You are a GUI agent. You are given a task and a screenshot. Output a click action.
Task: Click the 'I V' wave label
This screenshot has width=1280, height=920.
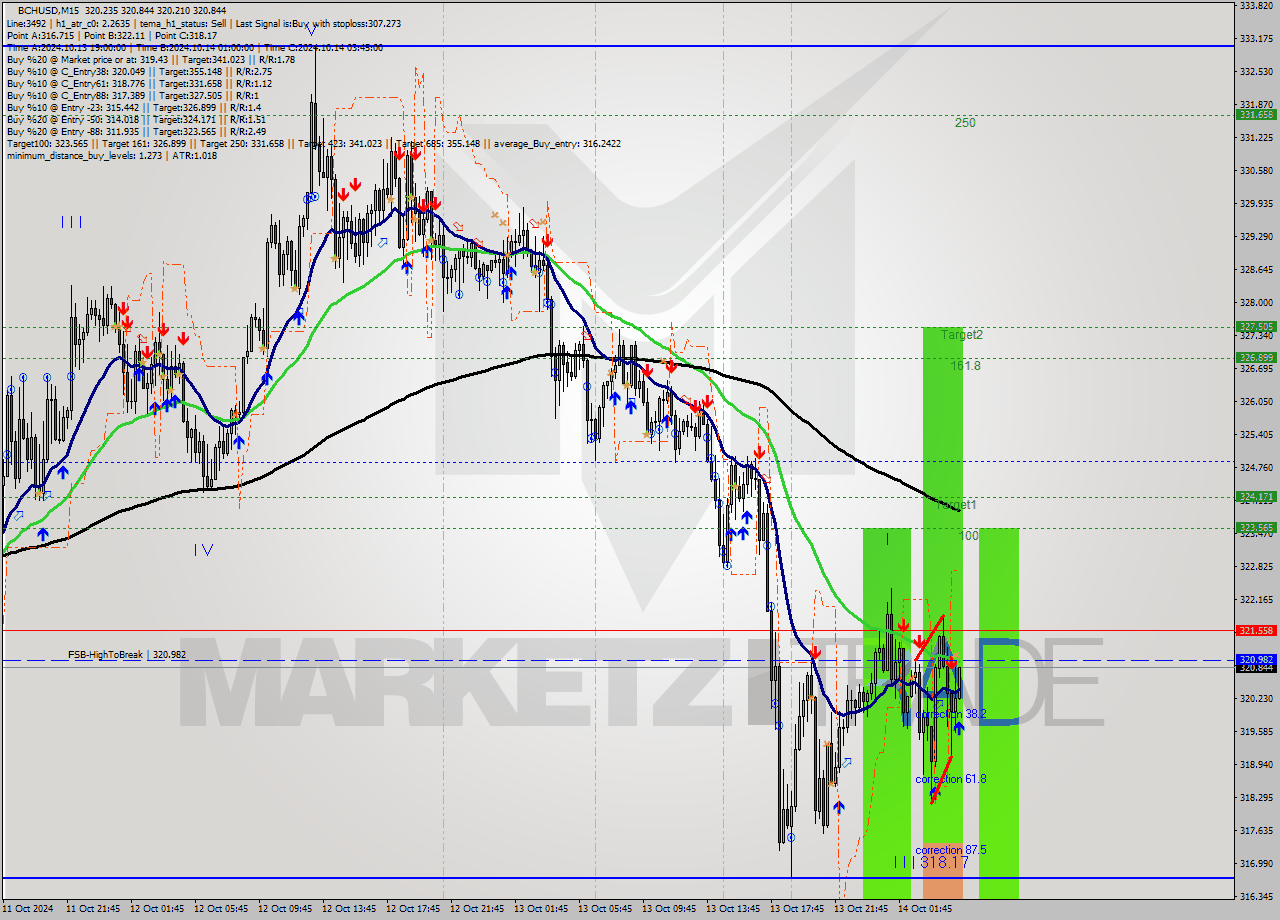click(x=204, y=549)
